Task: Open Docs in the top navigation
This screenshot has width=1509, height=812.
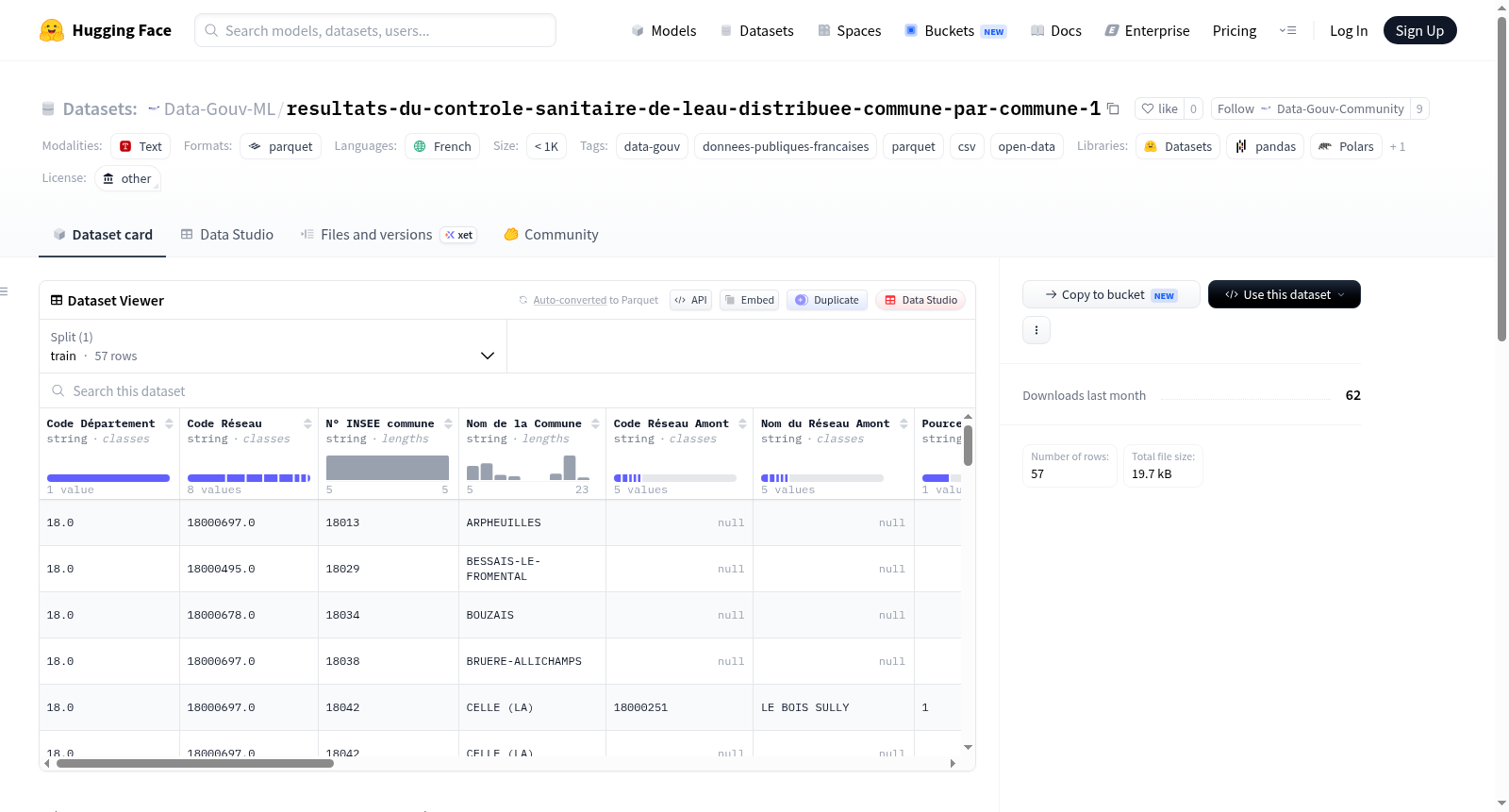Action: (x=1055, y=30)
